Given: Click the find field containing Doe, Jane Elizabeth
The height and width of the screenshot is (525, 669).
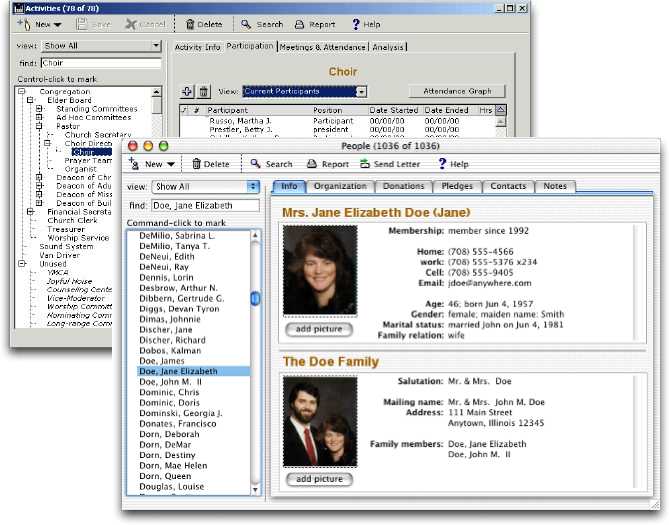Looking at the screenshot, I should (207, 205).
